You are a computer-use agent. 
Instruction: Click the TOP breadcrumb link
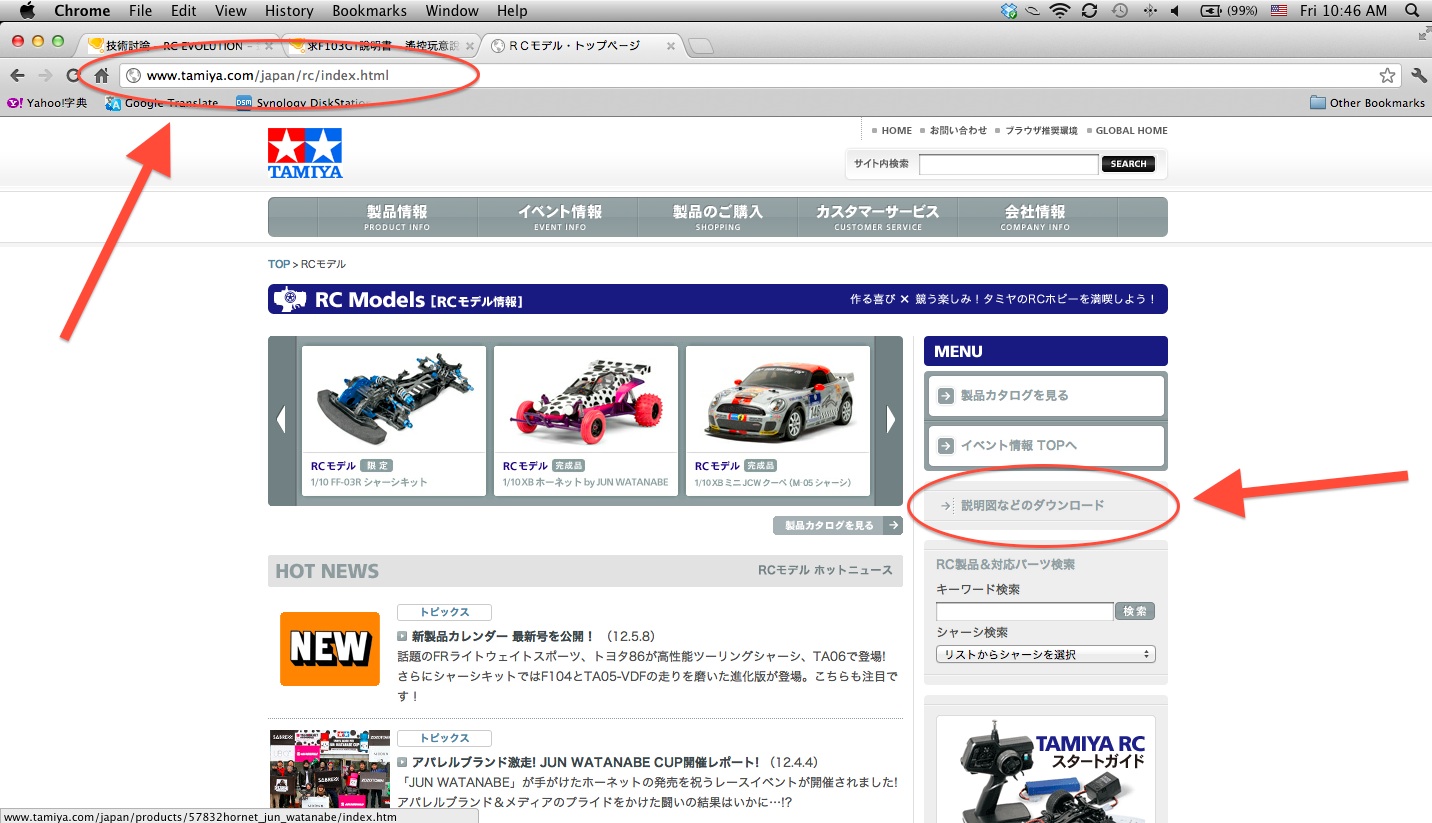279,264
